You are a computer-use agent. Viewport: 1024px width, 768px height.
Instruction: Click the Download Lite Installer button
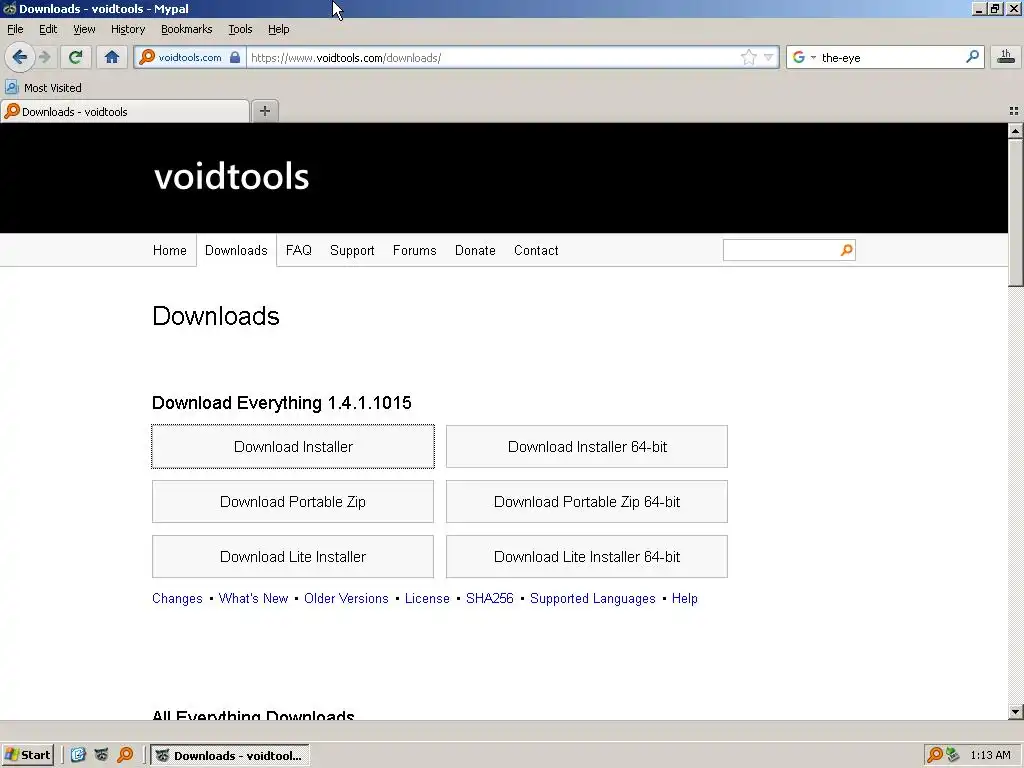tap(293, 556)
